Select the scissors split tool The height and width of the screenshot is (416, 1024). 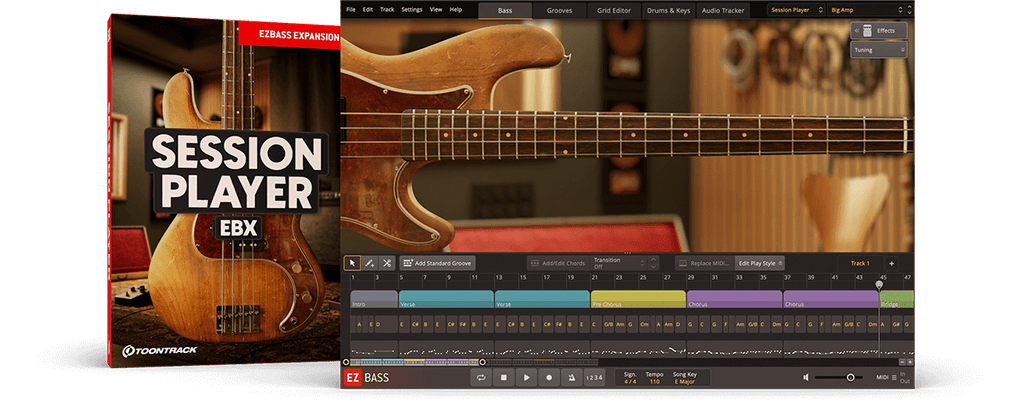(387, 263)
